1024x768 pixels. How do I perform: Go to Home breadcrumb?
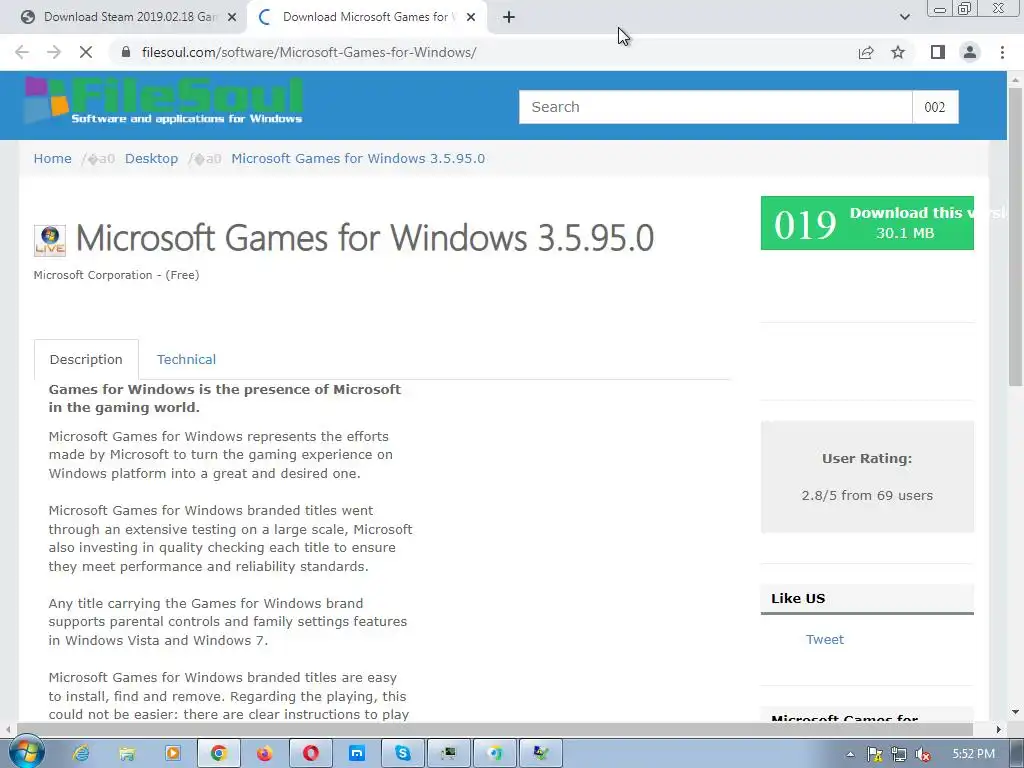point(53,159)
